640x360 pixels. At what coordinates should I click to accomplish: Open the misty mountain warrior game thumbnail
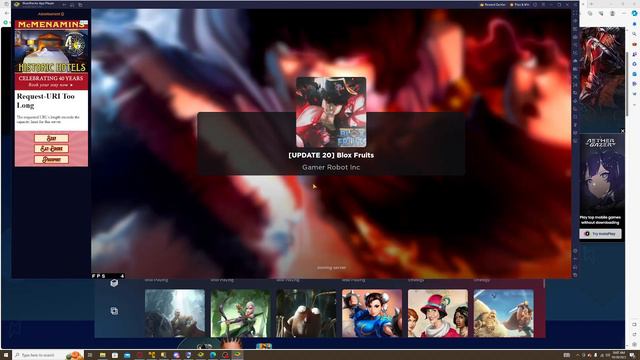point(175,313)
